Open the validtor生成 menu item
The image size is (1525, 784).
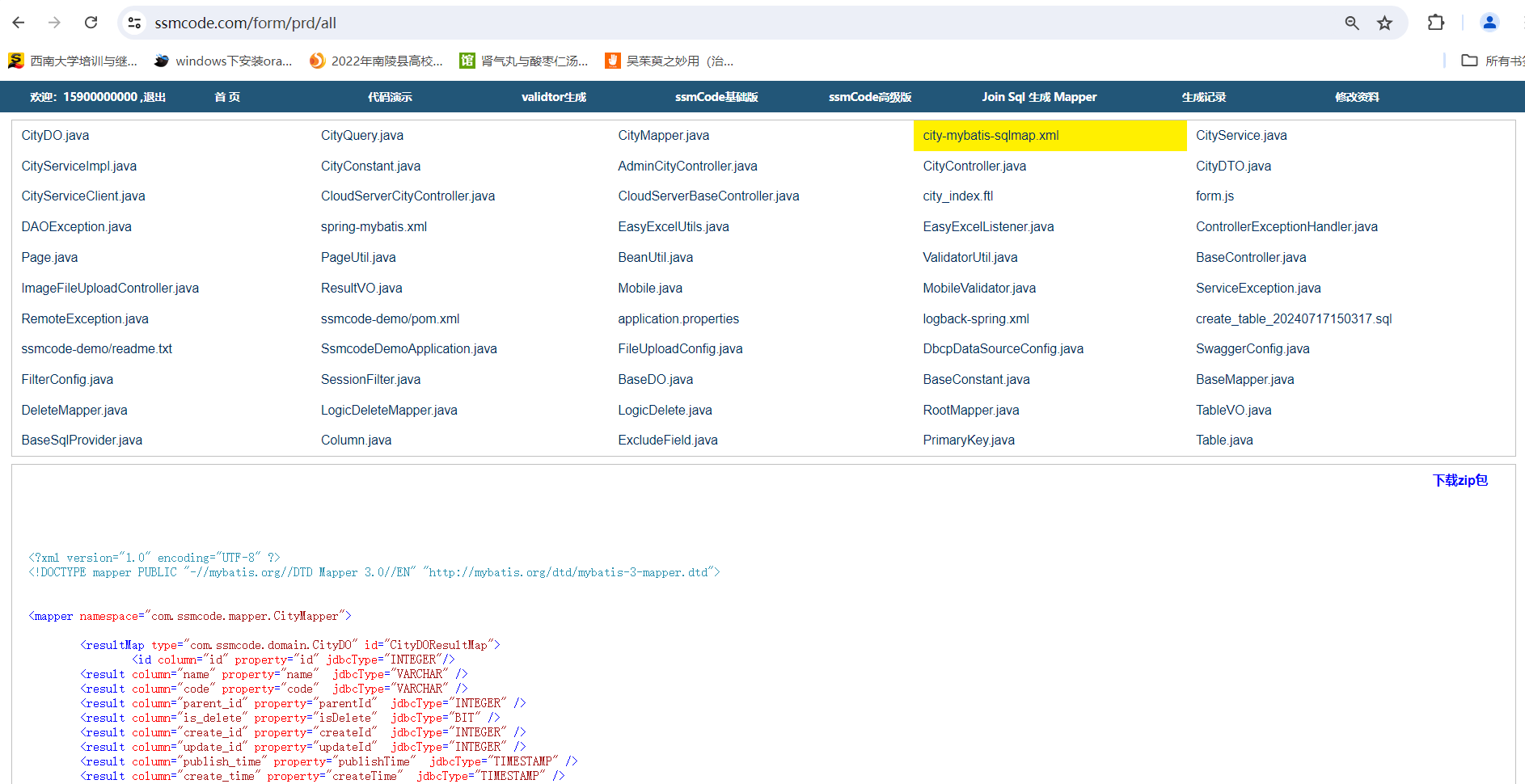[x=554, y=97]
